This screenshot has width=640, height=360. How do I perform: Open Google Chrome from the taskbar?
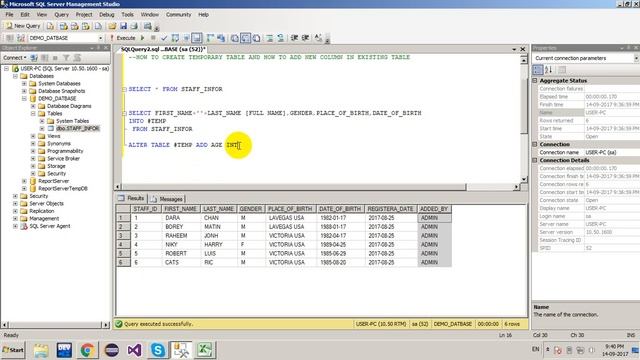[x=87, y=350]
